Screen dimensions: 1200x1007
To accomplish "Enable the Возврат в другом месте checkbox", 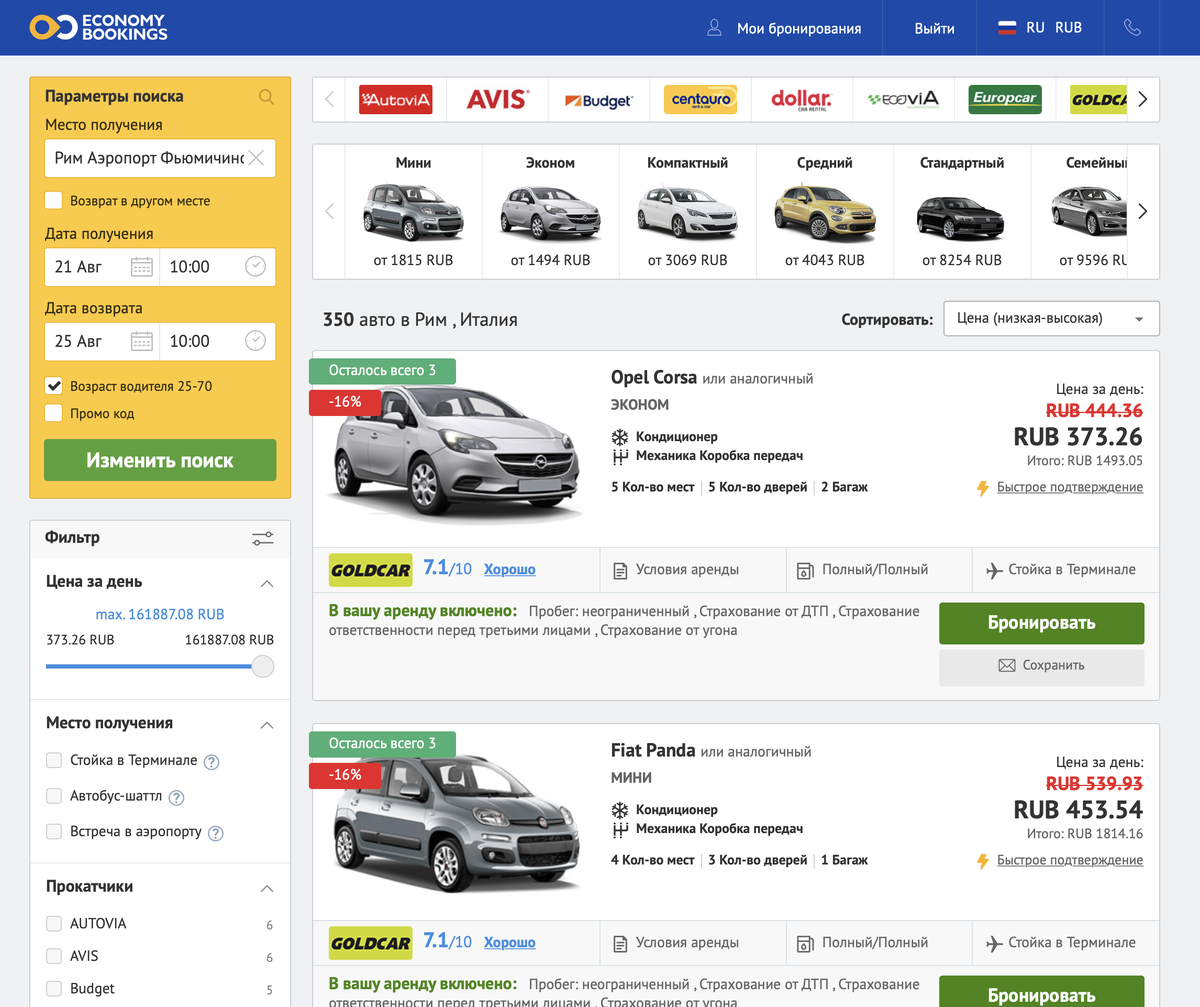I will click(53, 200).
